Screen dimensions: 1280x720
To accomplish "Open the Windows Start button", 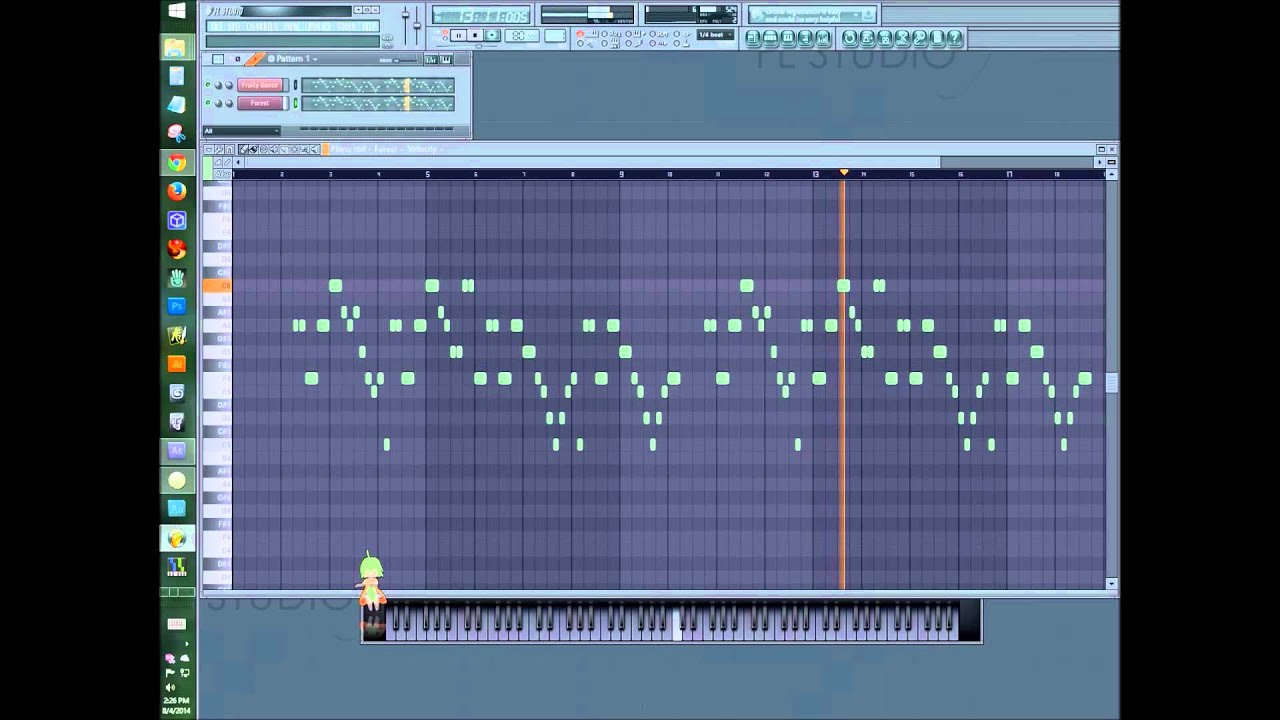I will tap(177, 11).
